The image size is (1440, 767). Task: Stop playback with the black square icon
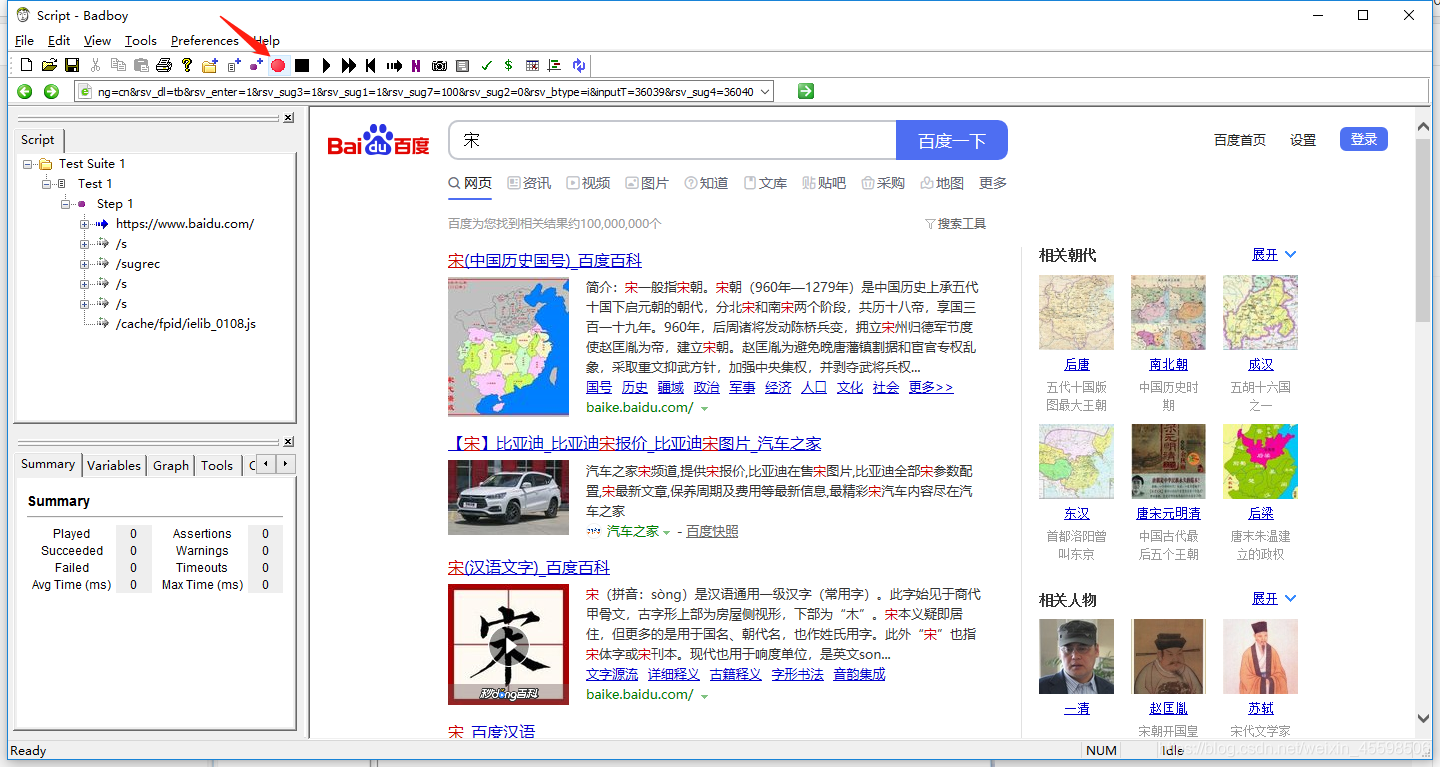[x=302, y=65]
